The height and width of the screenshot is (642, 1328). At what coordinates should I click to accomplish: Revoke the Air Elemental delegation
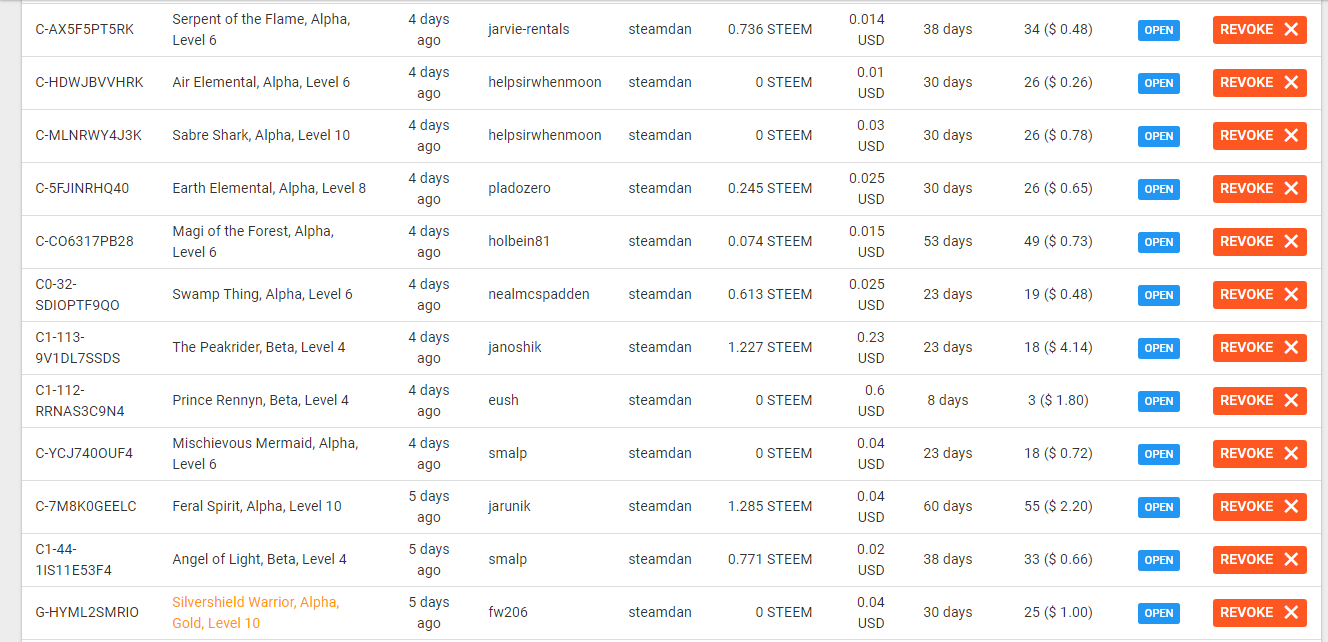(x=1258, y=83)
